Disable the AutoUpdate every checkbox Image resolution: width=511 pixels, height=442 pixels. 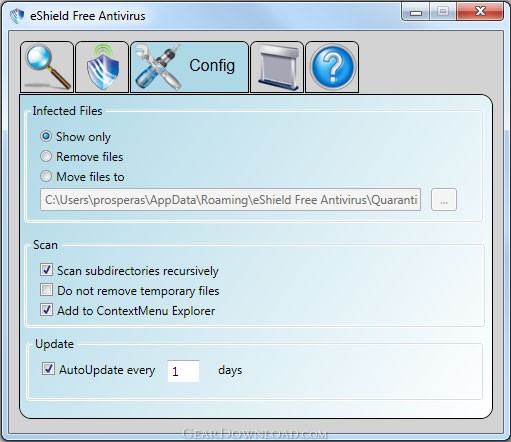48,369
